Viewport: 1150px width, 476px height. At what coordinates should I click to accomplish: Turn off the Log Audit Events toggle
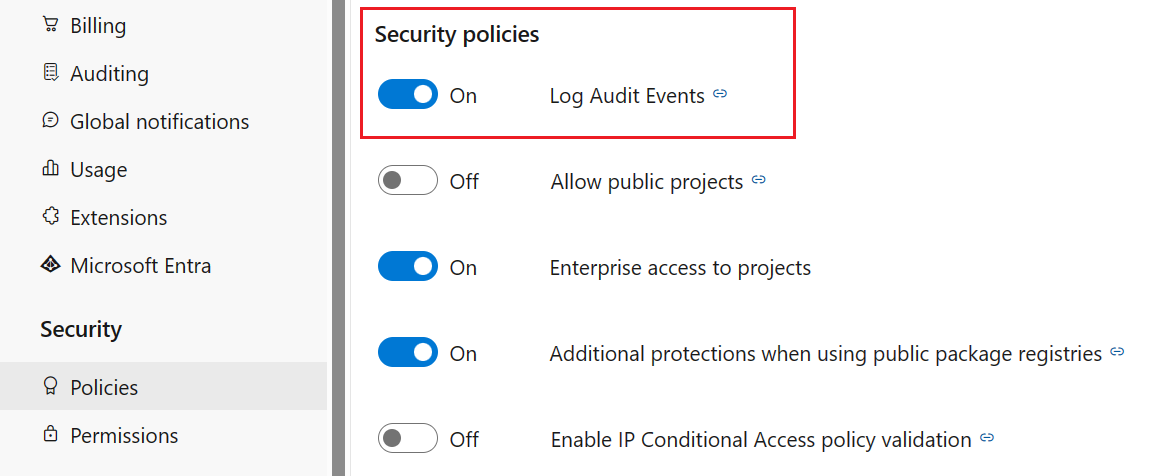coord(408,95)
